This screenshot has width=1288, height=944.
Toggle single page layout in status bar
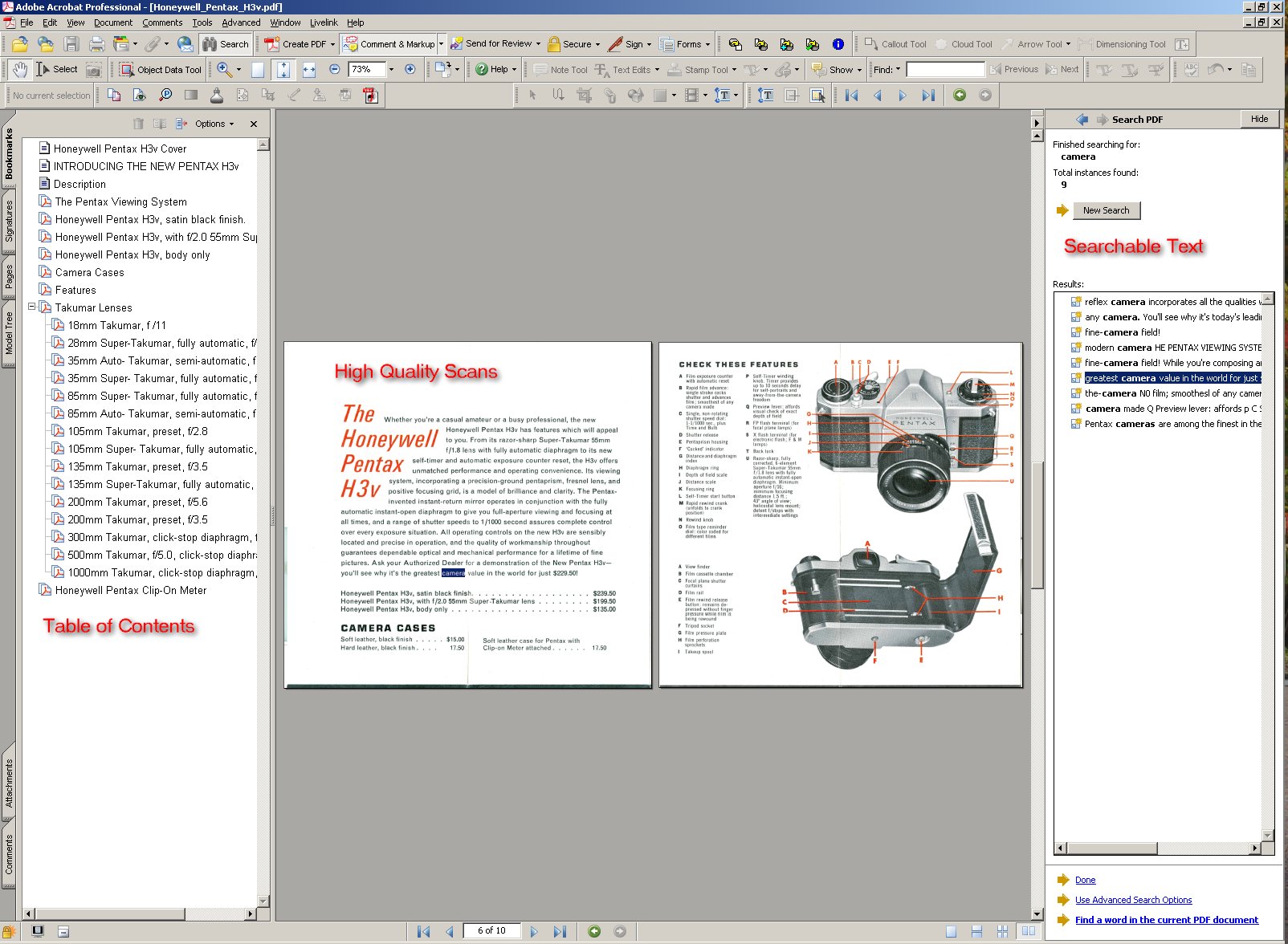tap(952, 932)
